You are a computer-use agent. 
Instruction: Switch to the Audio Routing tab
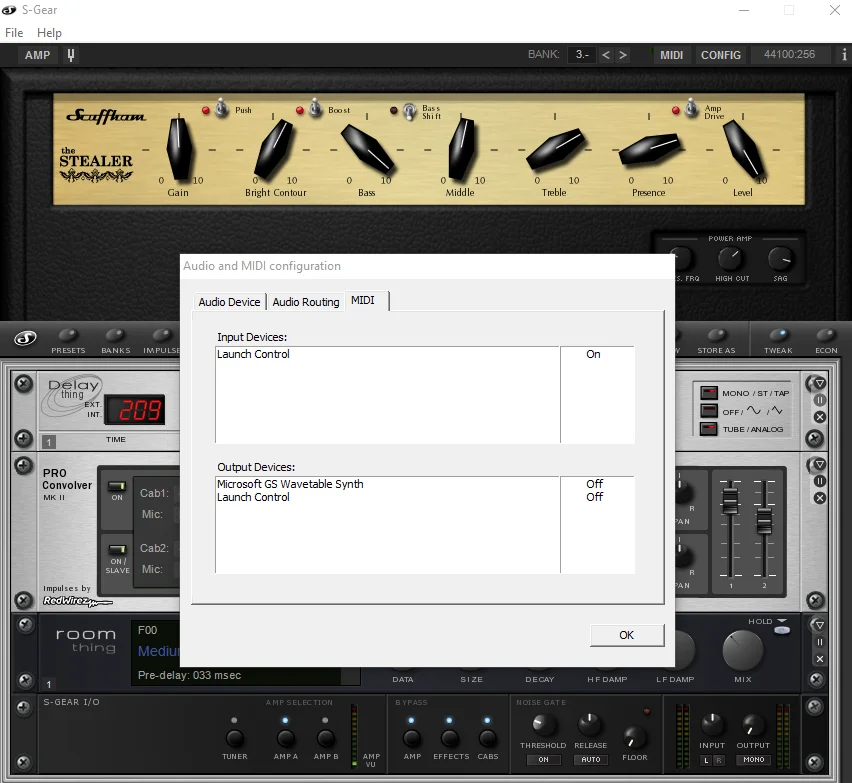pos(305,302)
